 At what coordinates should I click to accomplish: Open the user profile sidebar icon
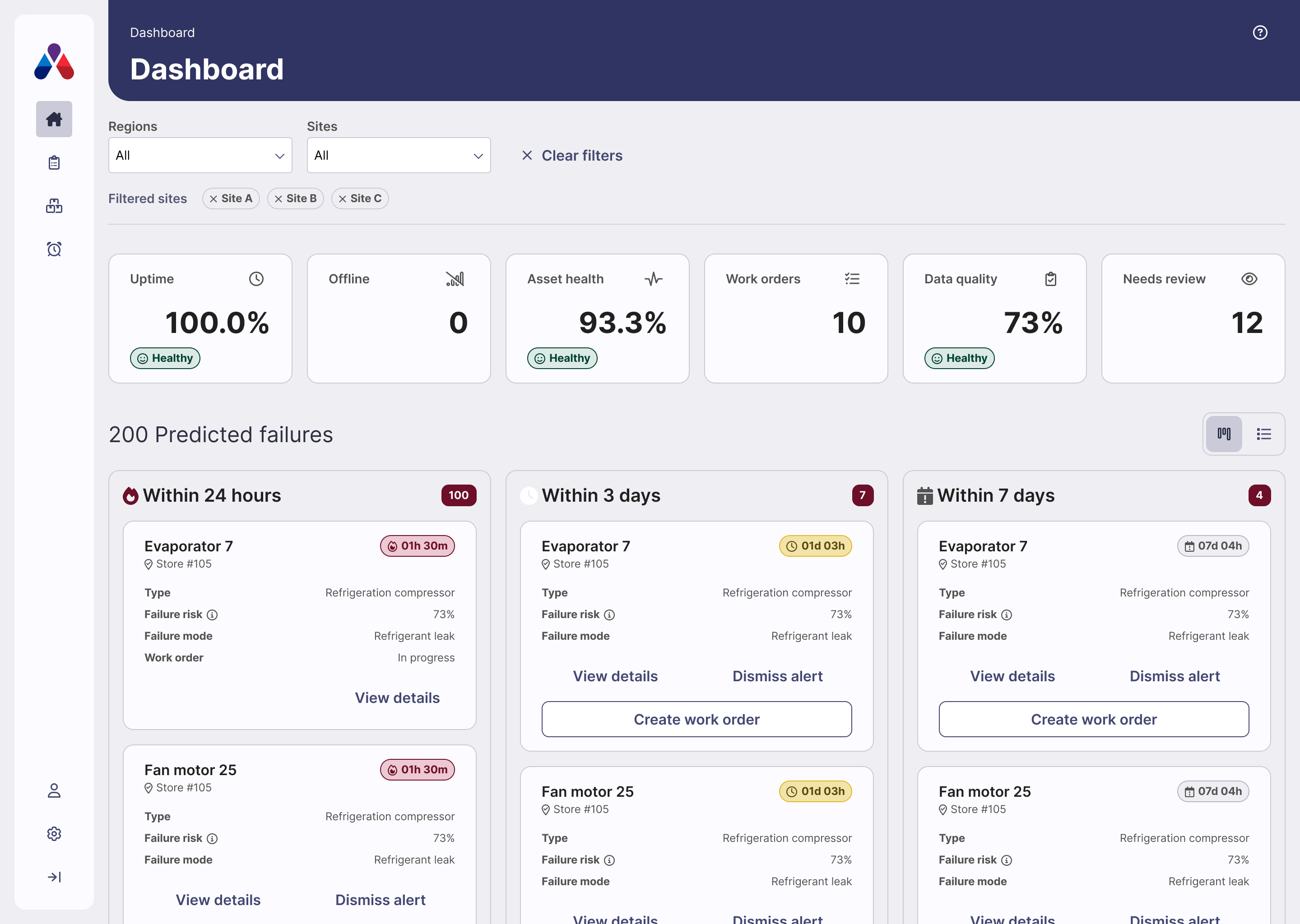click(x=54, y=790)
